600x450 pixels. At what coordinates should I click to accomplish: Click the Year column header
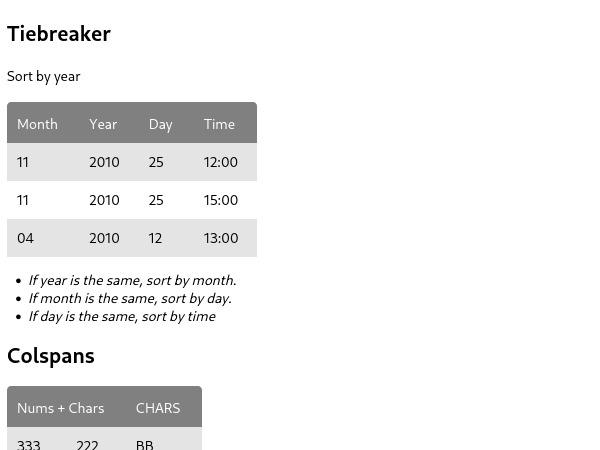(103, 124)
